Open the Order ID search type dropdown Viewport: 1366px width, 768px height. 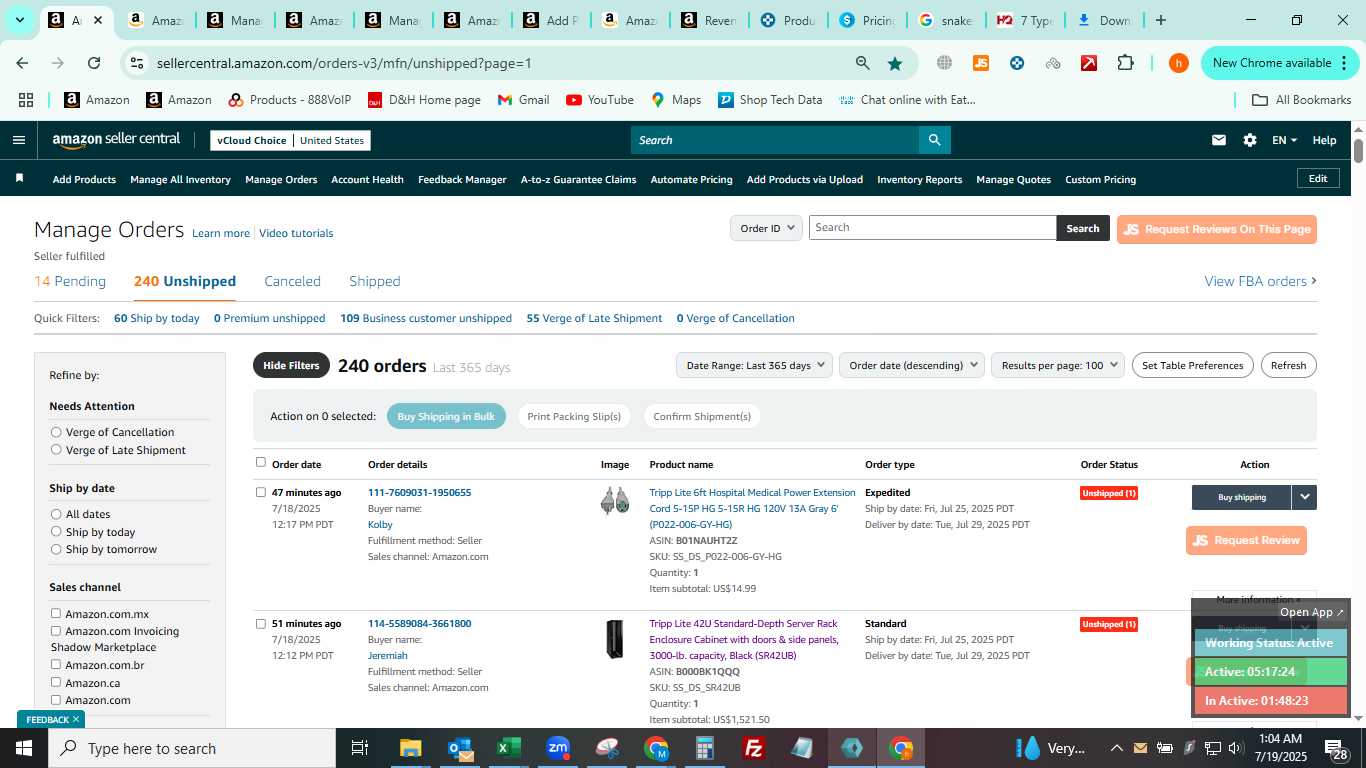[766, 228]
